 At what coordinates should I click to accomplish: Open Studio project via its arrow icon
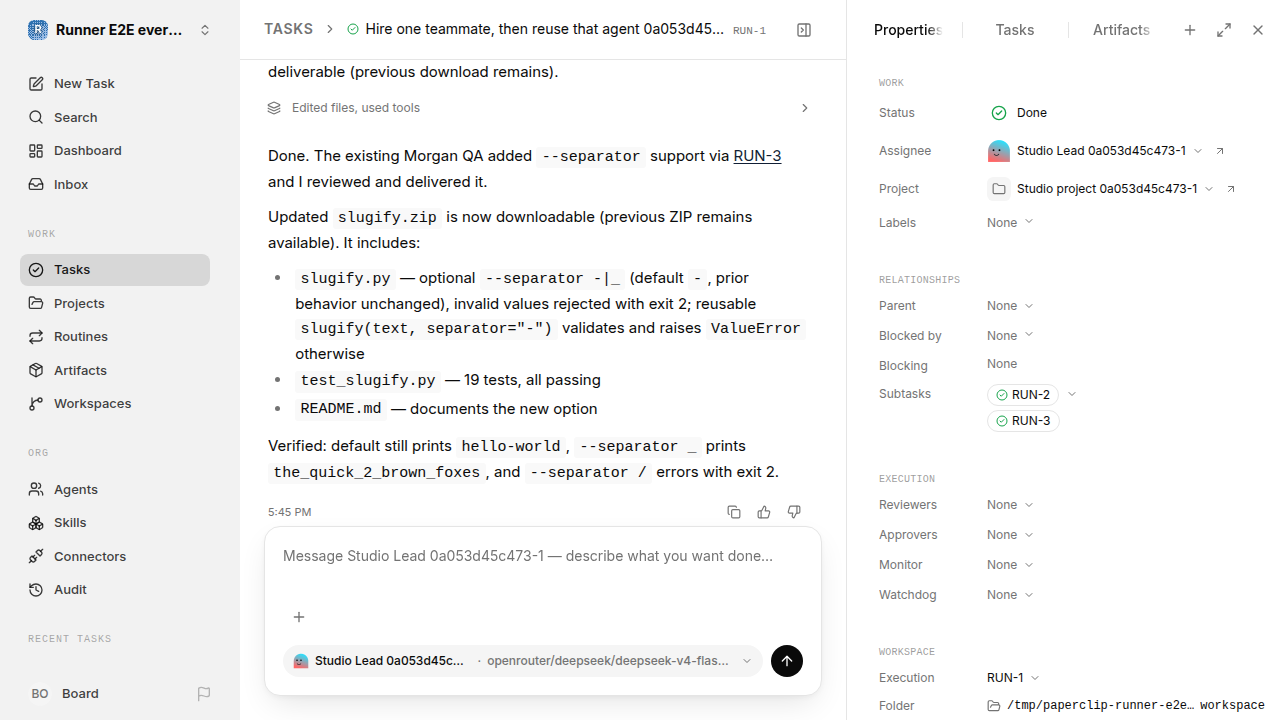pyautogui.click(x=1231, y=189)
